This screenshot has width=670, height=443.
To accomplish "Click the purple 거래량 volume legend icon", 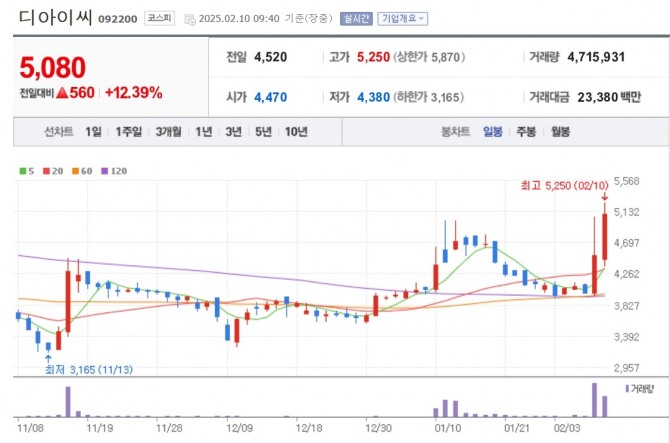I will click(x=627, y=388).
